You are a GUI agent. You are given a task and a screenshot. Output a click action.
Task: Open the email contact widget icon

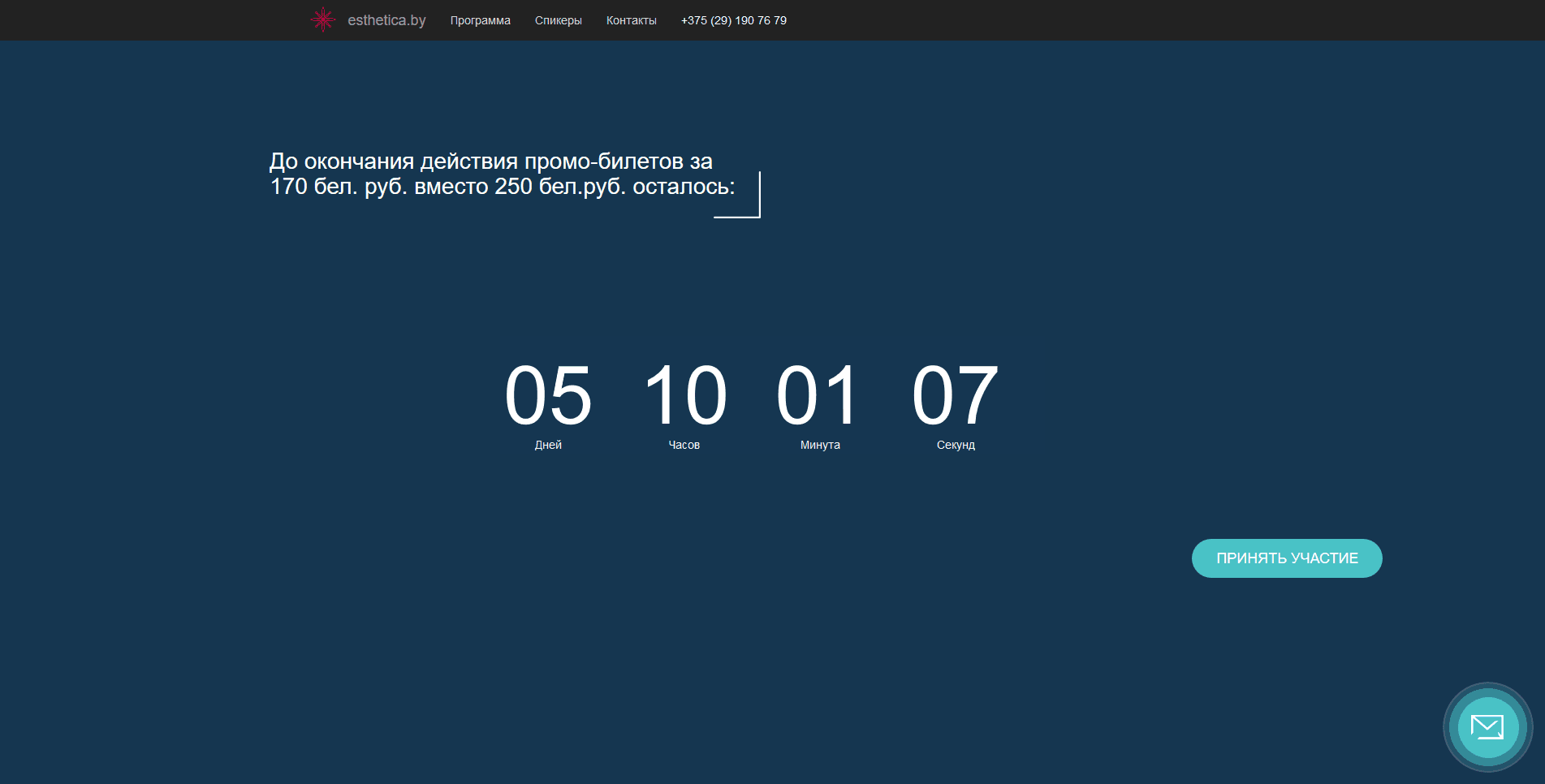[x=1487, y=727]
